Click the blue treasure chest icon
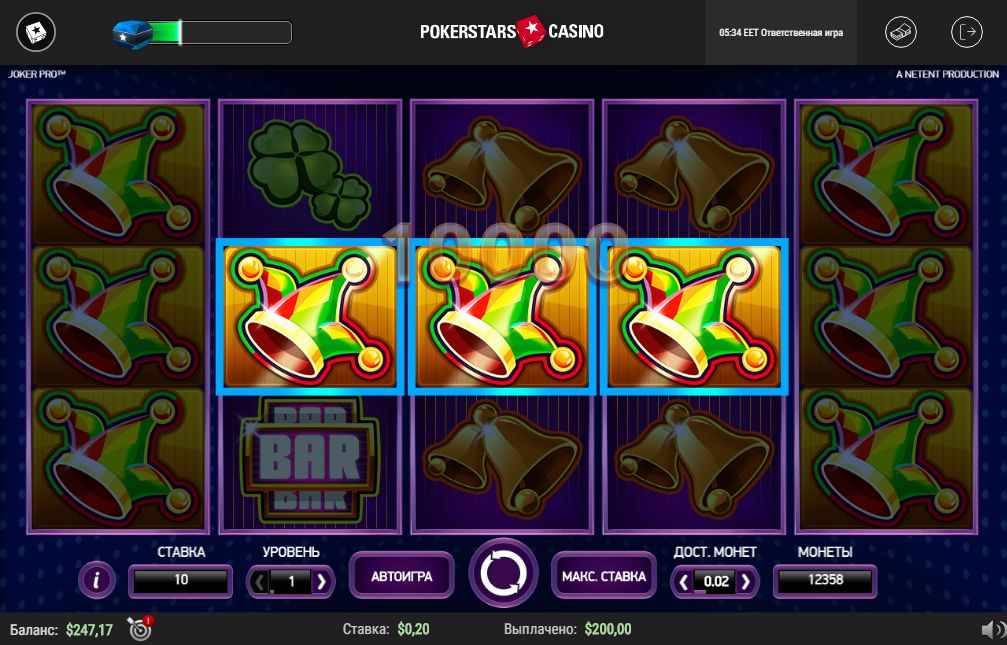The height and width of the screenshot is (645, 1007). point(132,34)
